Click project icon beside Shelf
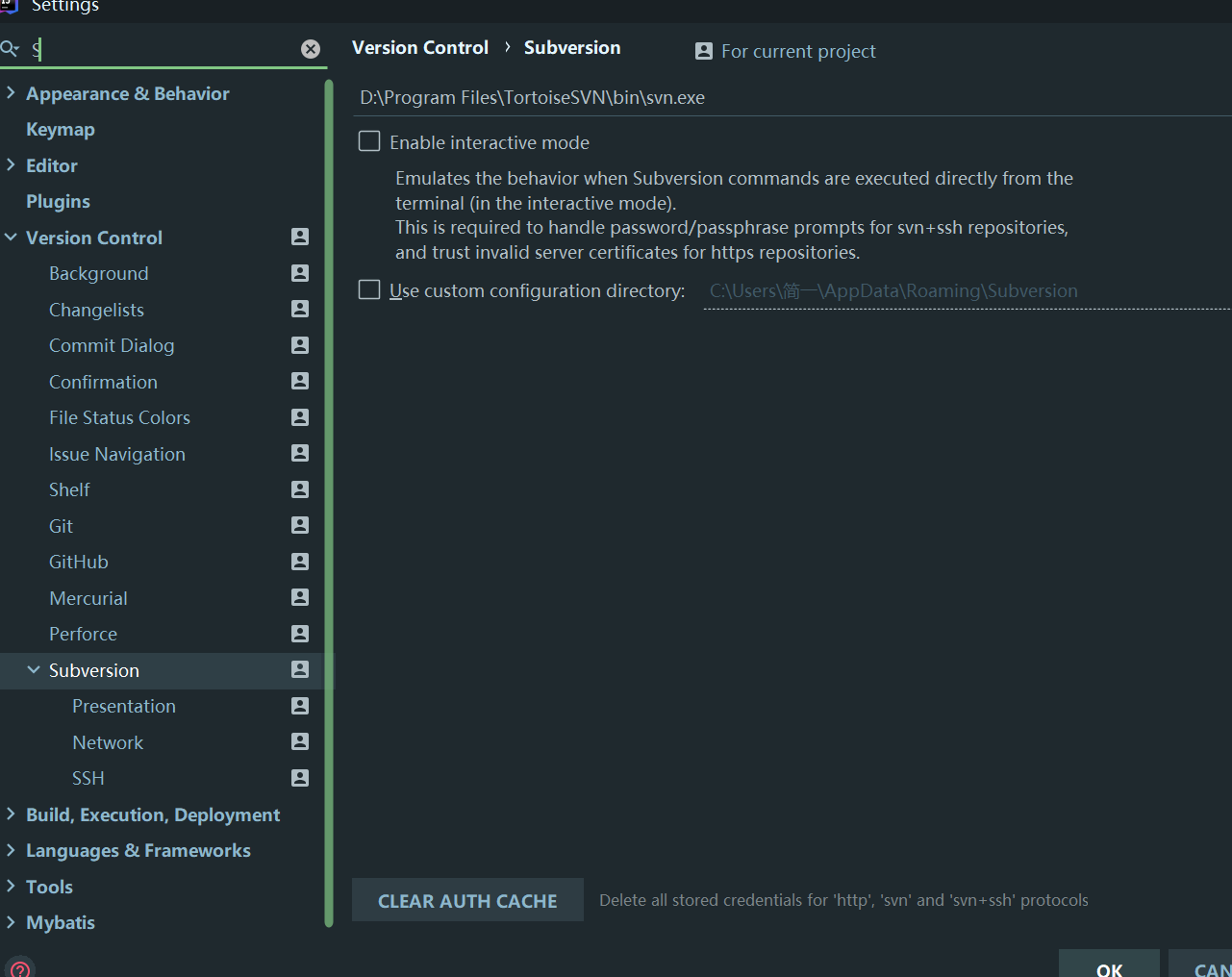 click(x=300, y=489)
